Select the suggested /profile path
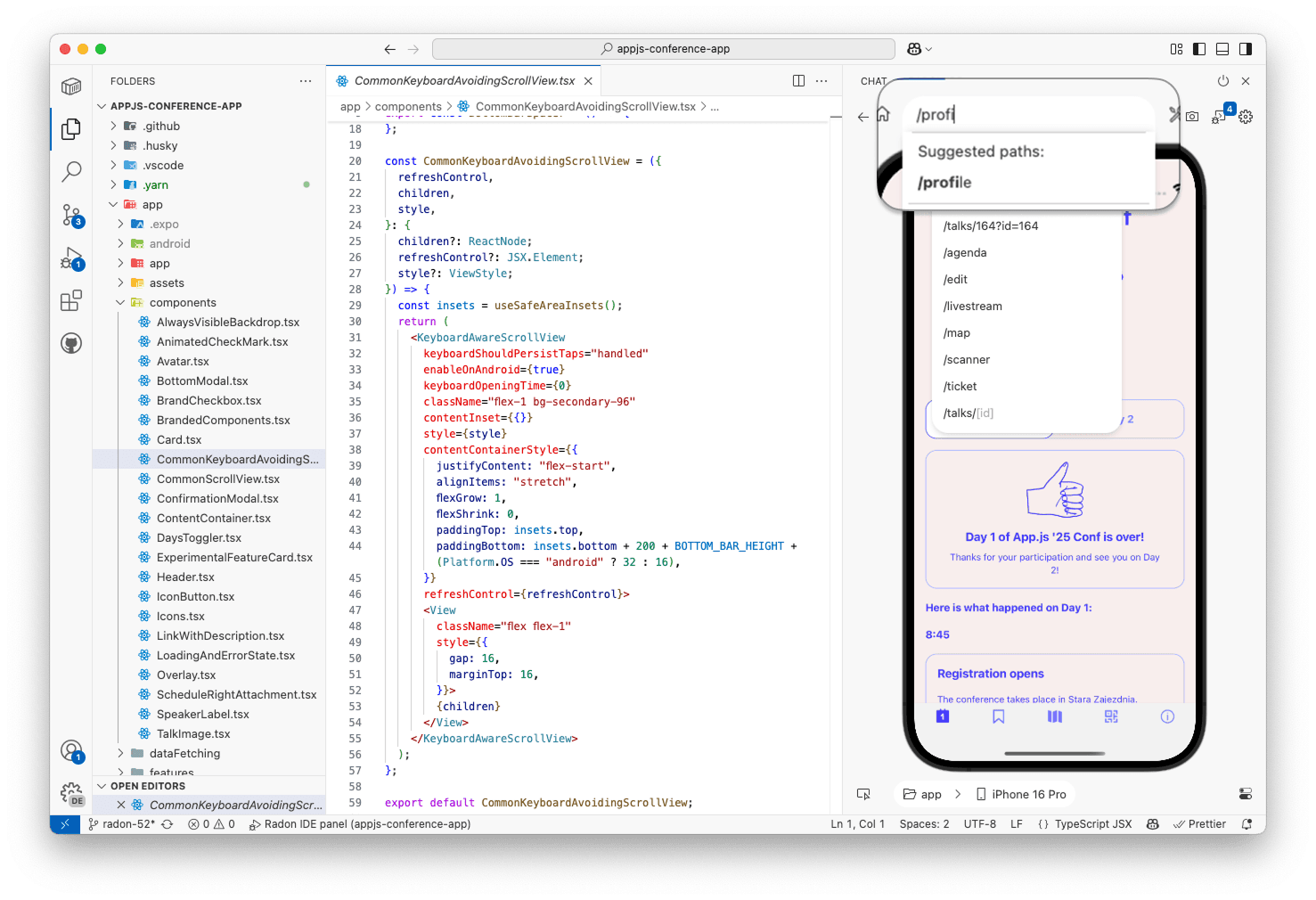This screenshot has width=1316, height=900. [944, 183]
